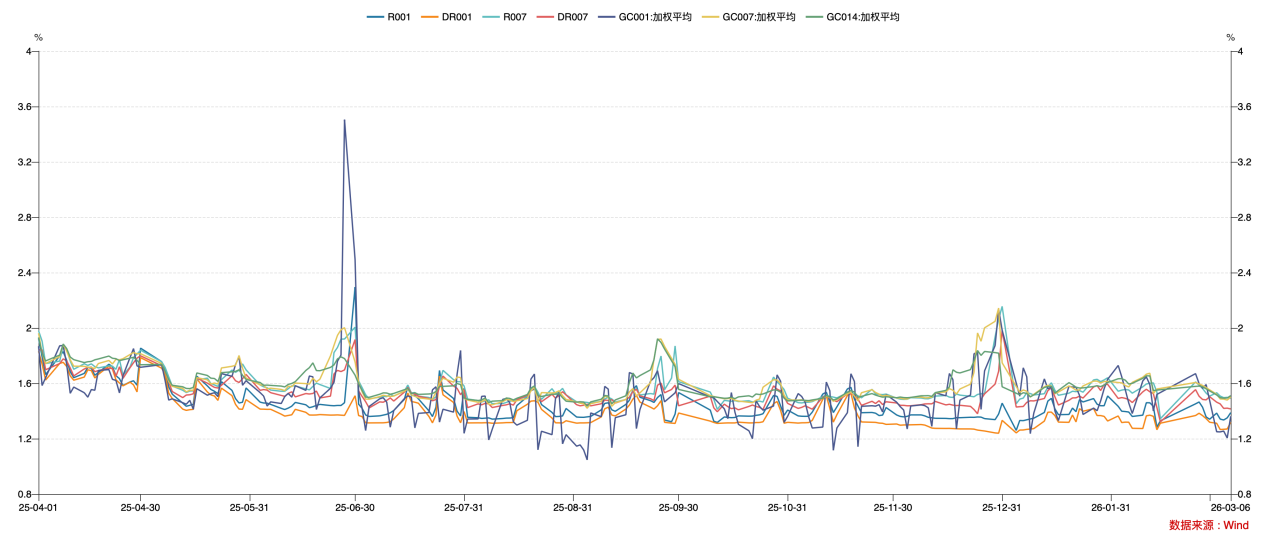Click the blue line marker beside R001
1269x541 pixels.
coord(376,17)
